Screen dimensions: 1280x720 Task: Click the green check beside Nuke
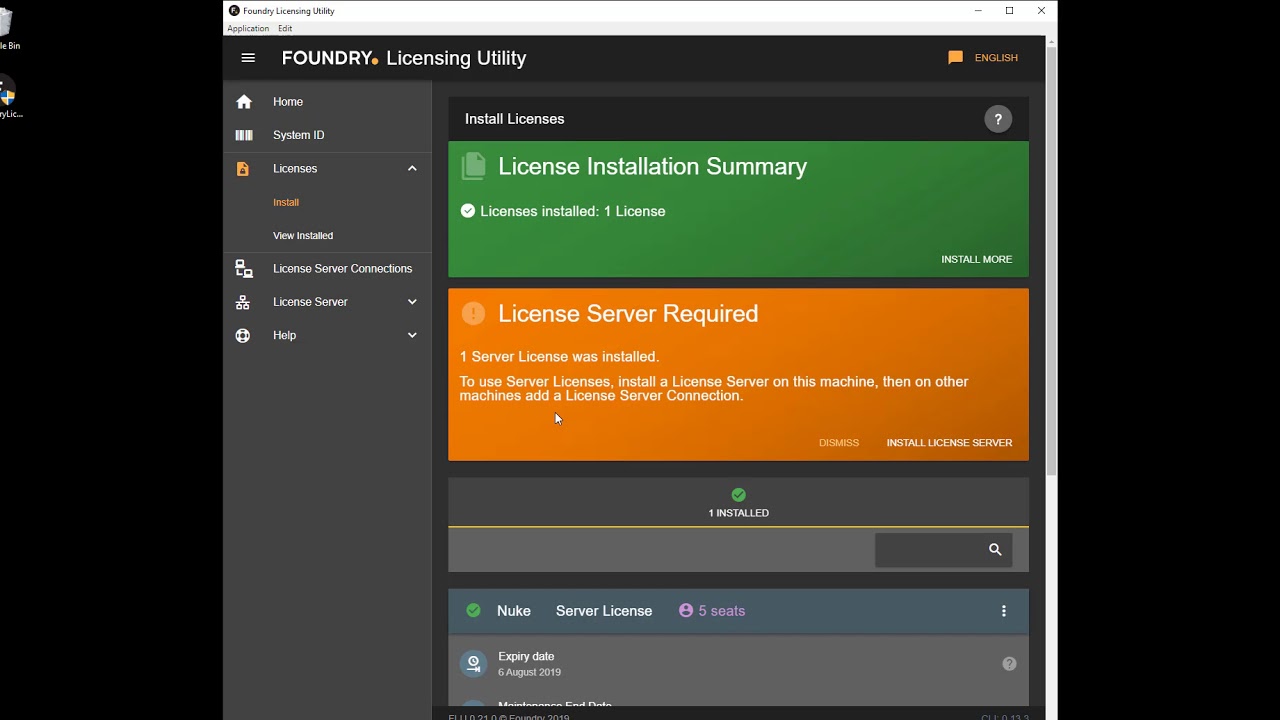tap(473, 610)
